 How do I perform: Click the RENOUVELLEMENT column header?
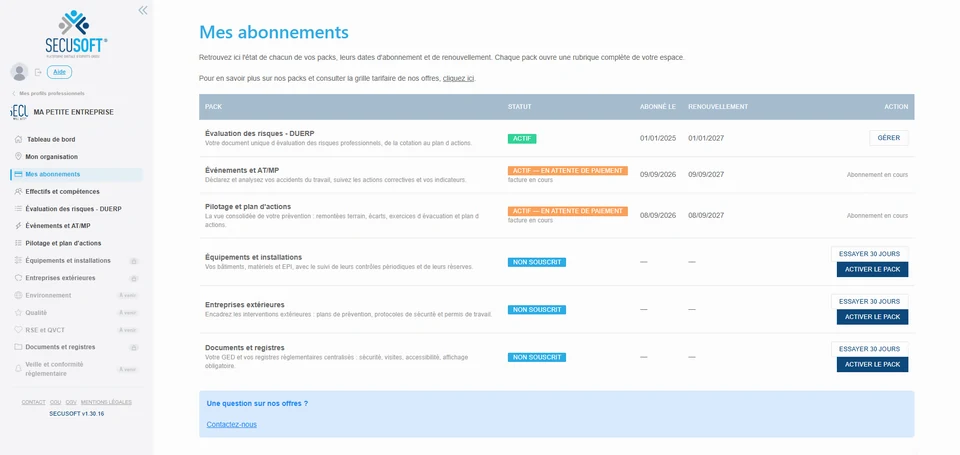pyautogui.click(x=718, y=107)
